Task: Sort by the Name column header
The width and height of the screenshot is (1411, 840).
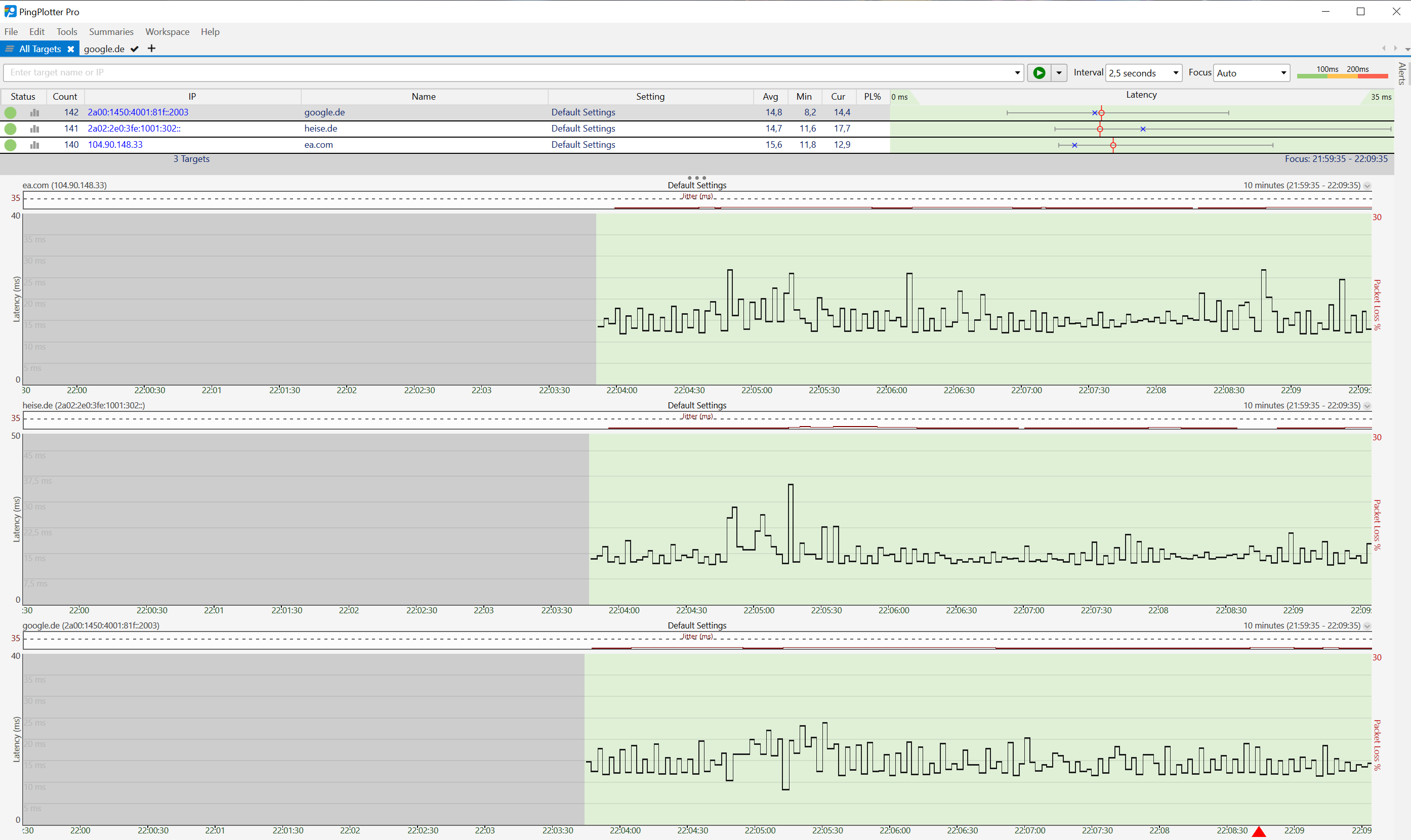Action: click(424, 96)
